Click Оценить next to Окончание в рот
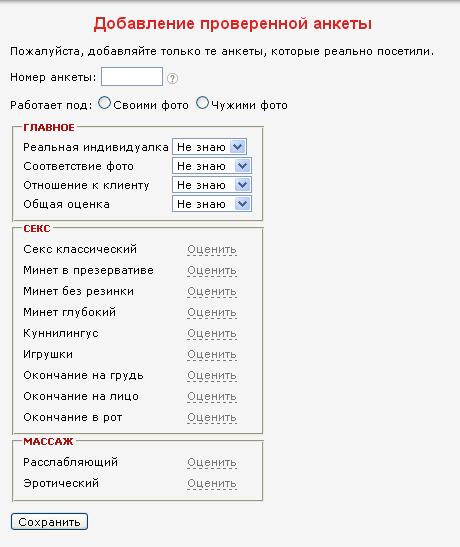Image resolution: width=460 pixels, height=547 pixels. pos(212,418)
